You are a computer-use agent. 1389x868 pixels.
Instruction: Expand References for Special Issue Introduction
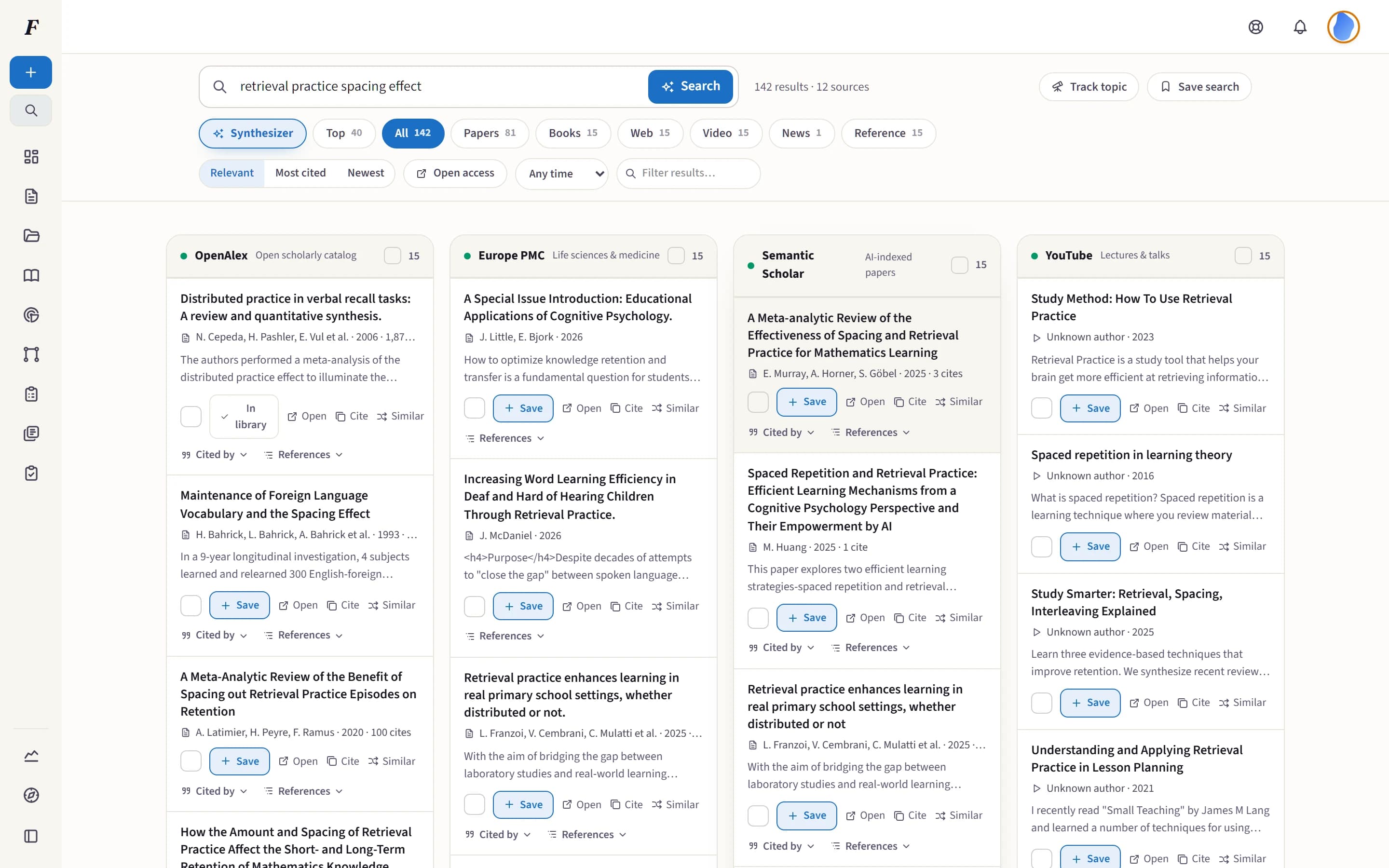tap(504, 439)
